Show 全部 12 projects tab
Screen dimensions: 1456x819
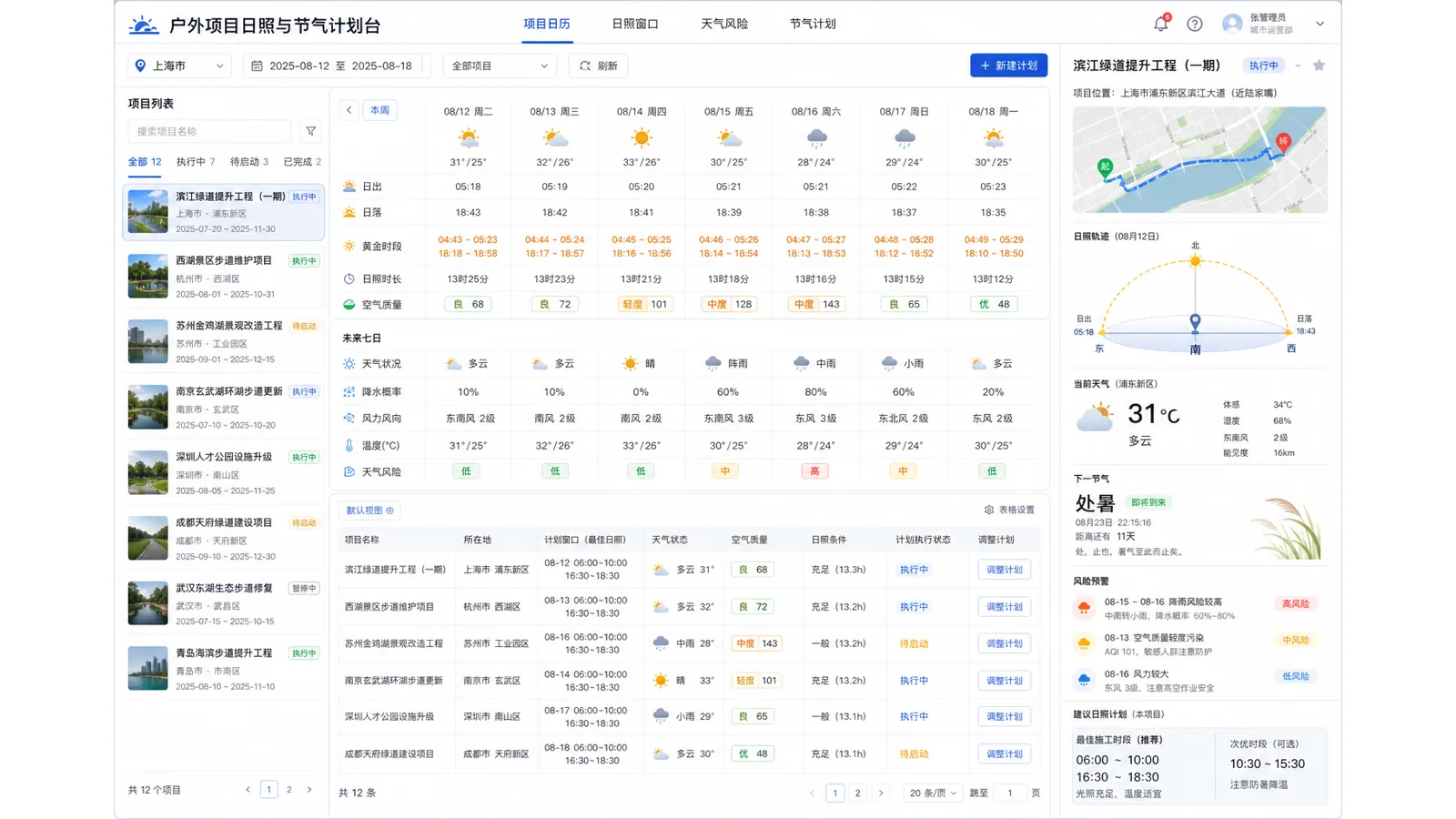(x=145, y=162)
